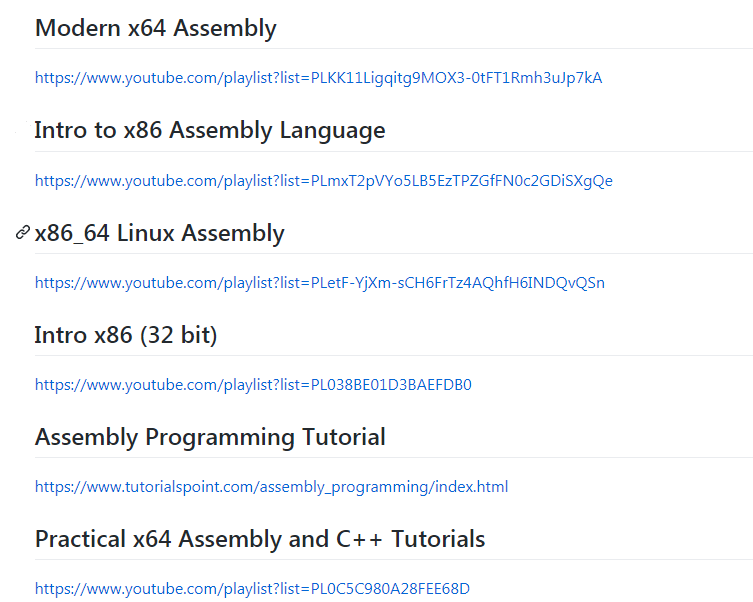The height and width of the screenshot is (602, 753).
Task: Click the Intro x86 (32 bit) heading
Action: pos(125,335)
